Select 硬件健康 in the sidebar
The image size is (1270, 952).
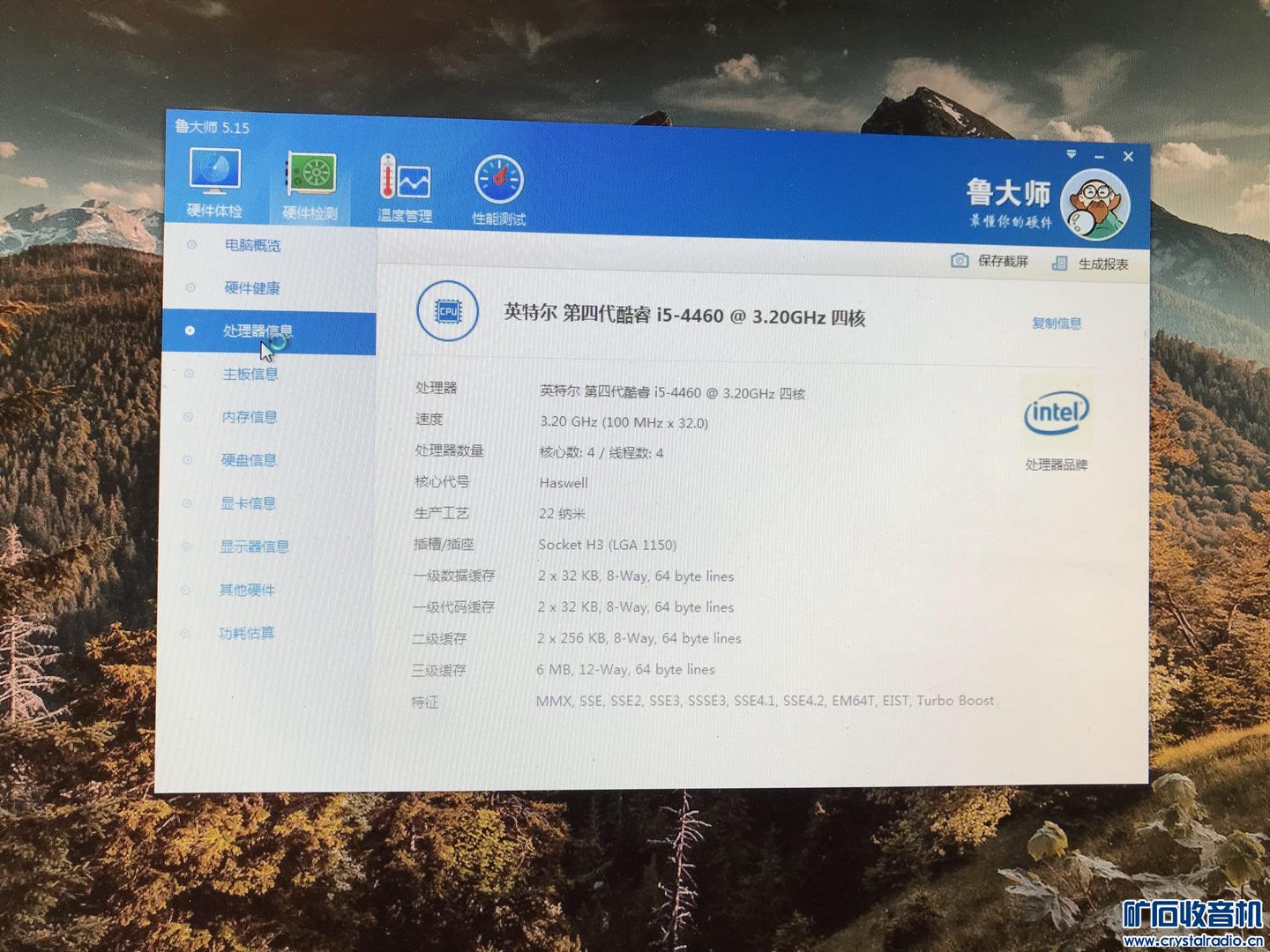click(x=251, y=287)
